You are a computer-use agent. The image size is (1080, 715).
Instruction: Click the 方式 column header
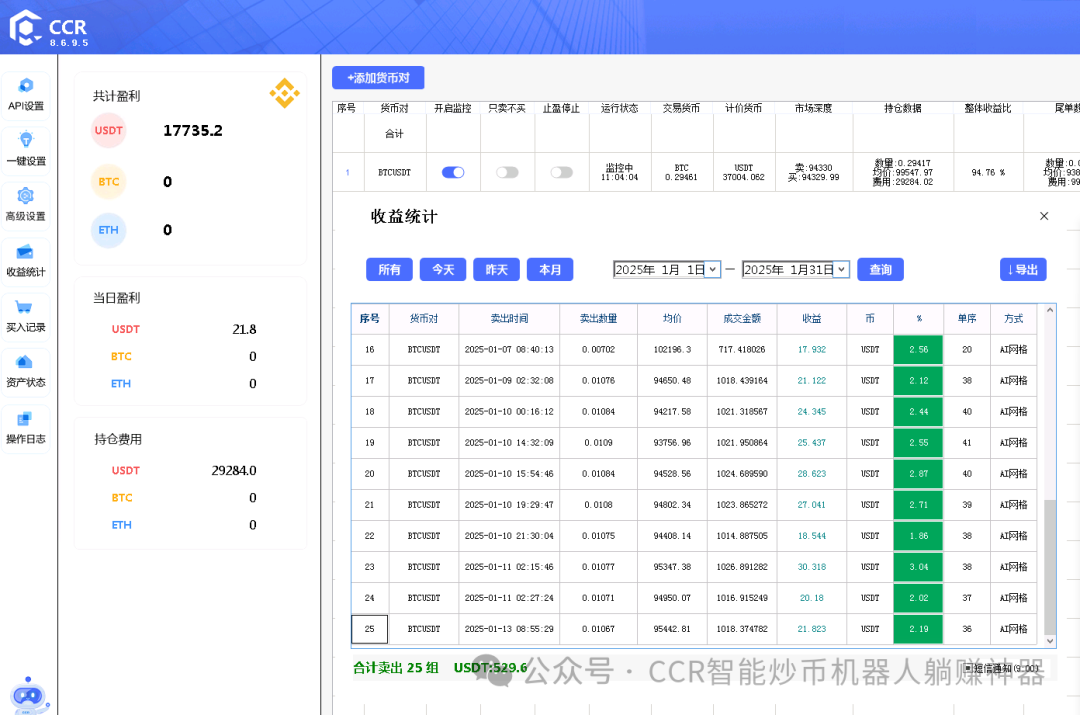click(1013, 318)
